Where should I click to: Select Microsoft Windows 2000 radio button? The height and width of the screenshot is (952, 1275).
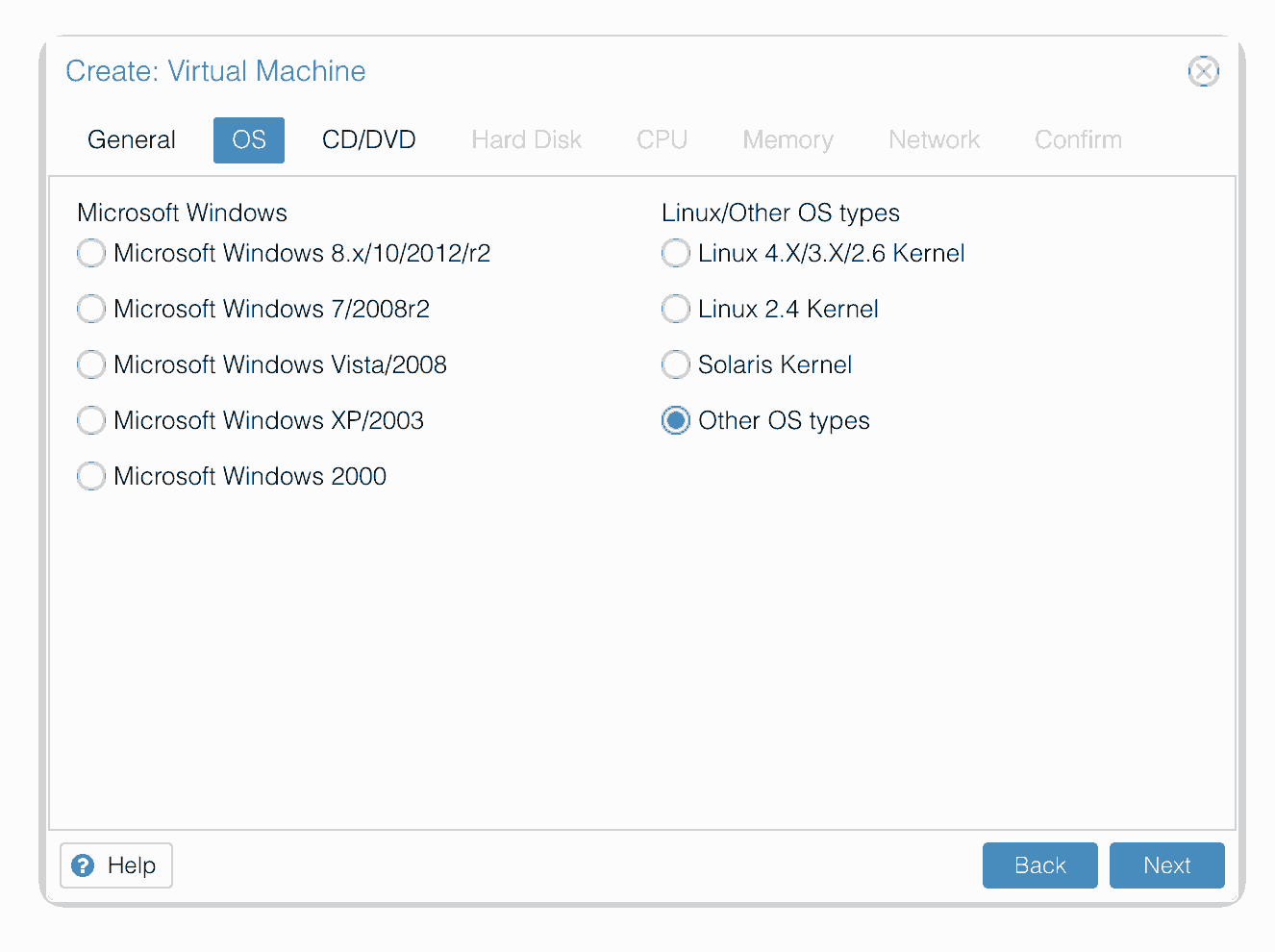click(x=91, y=476)
